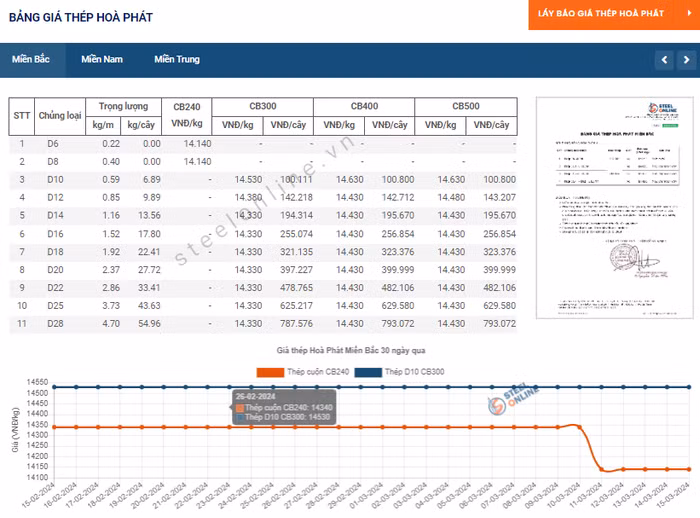Select the D12 row label

click(x=55, y=197)
